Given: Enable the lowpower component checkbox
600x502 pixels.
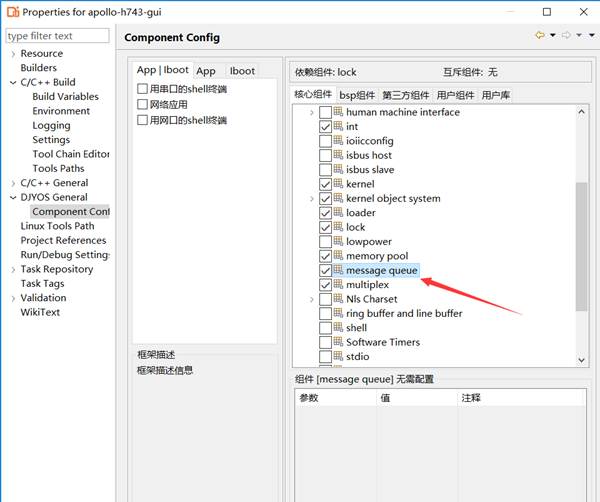Looking at the screenshot, I should pyautogui.click(x=325, y=242).
